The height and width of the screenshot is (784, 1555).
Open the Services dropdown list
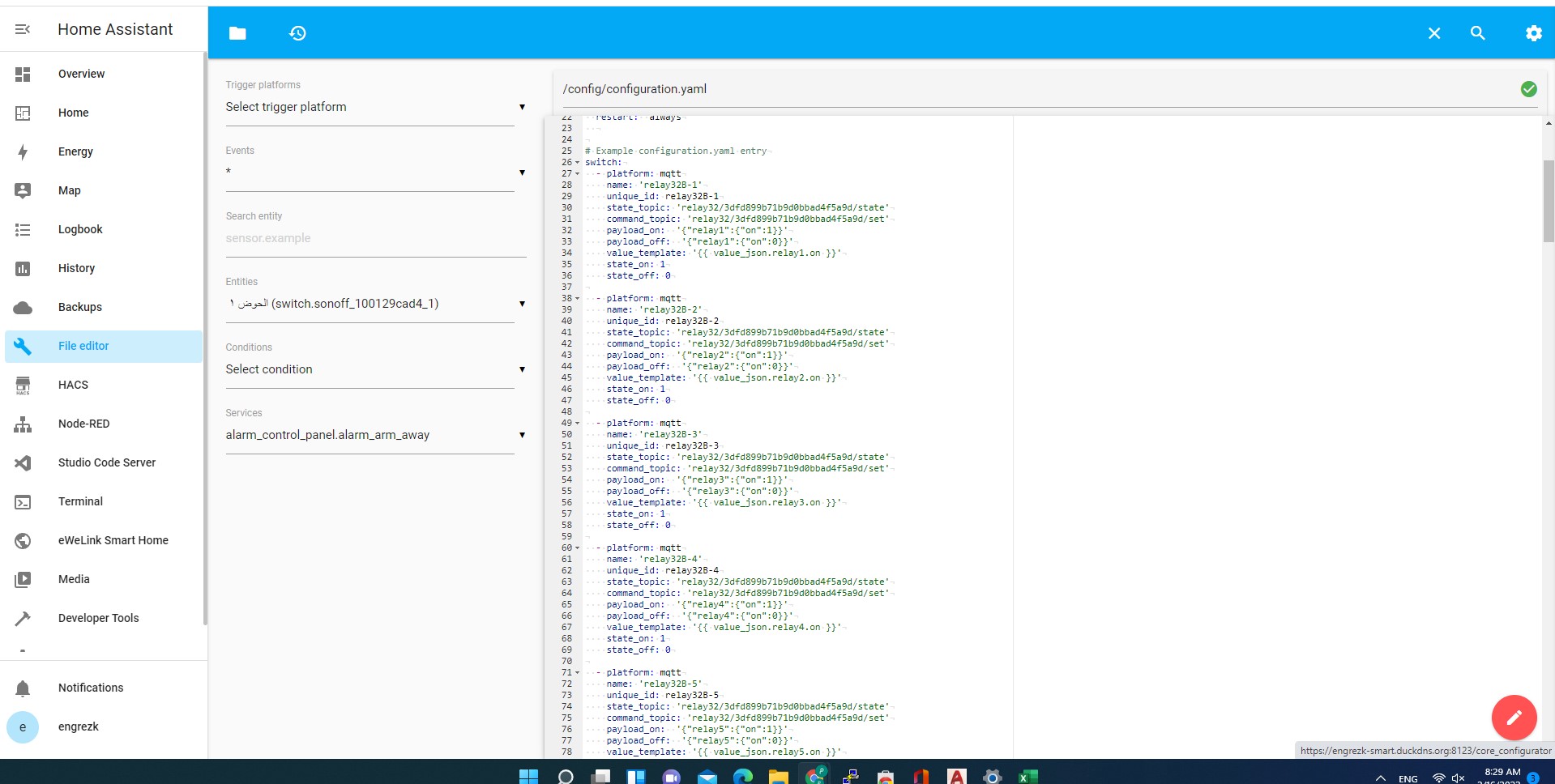[x=374, y=435]
